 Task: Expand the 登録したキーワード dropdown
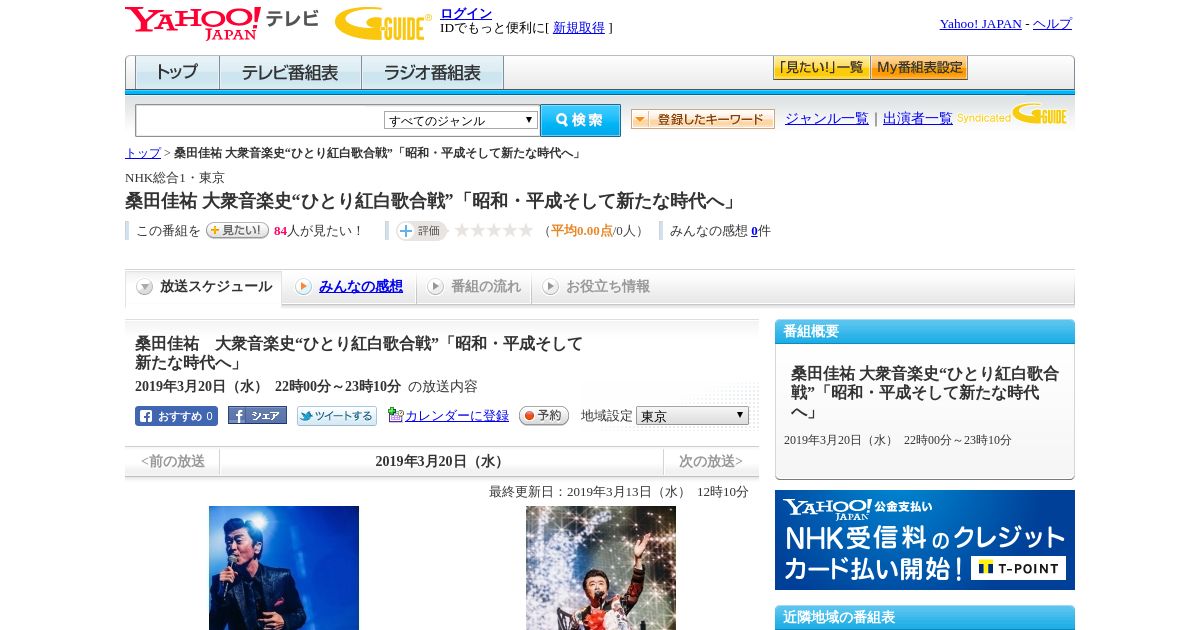tap(703, 119)
